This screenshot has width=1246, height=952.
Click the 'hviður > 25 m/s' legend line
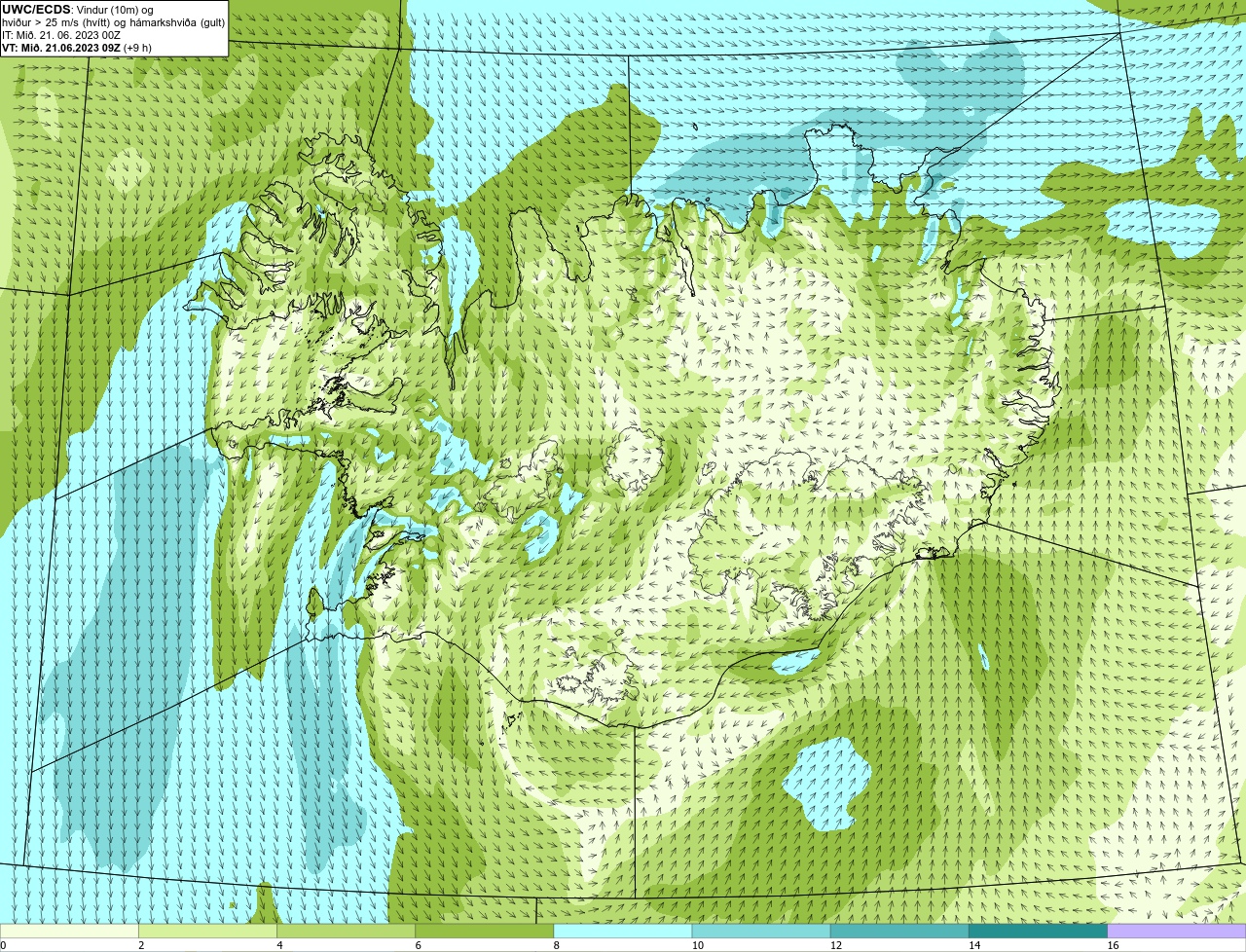(x=113, y=22)
